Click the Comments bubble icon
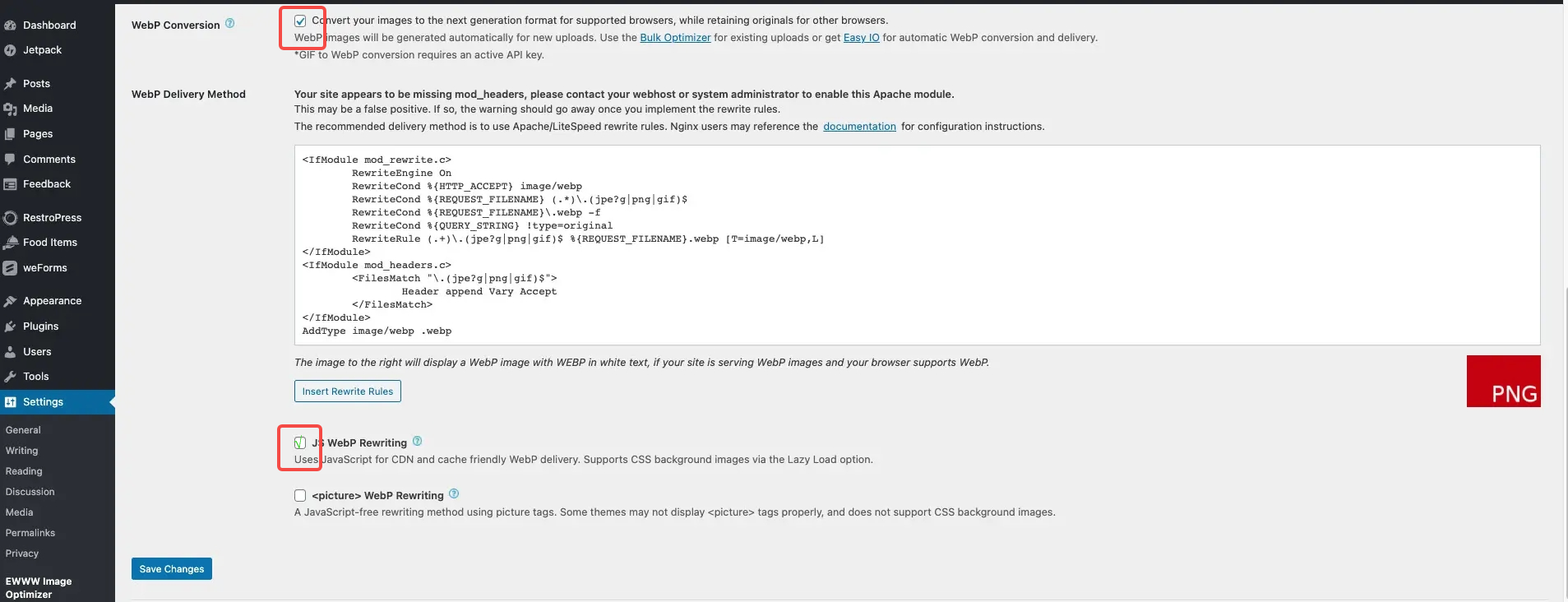Image resolution: width=1568 pixels, height=602 pixels. pos(11,159)
